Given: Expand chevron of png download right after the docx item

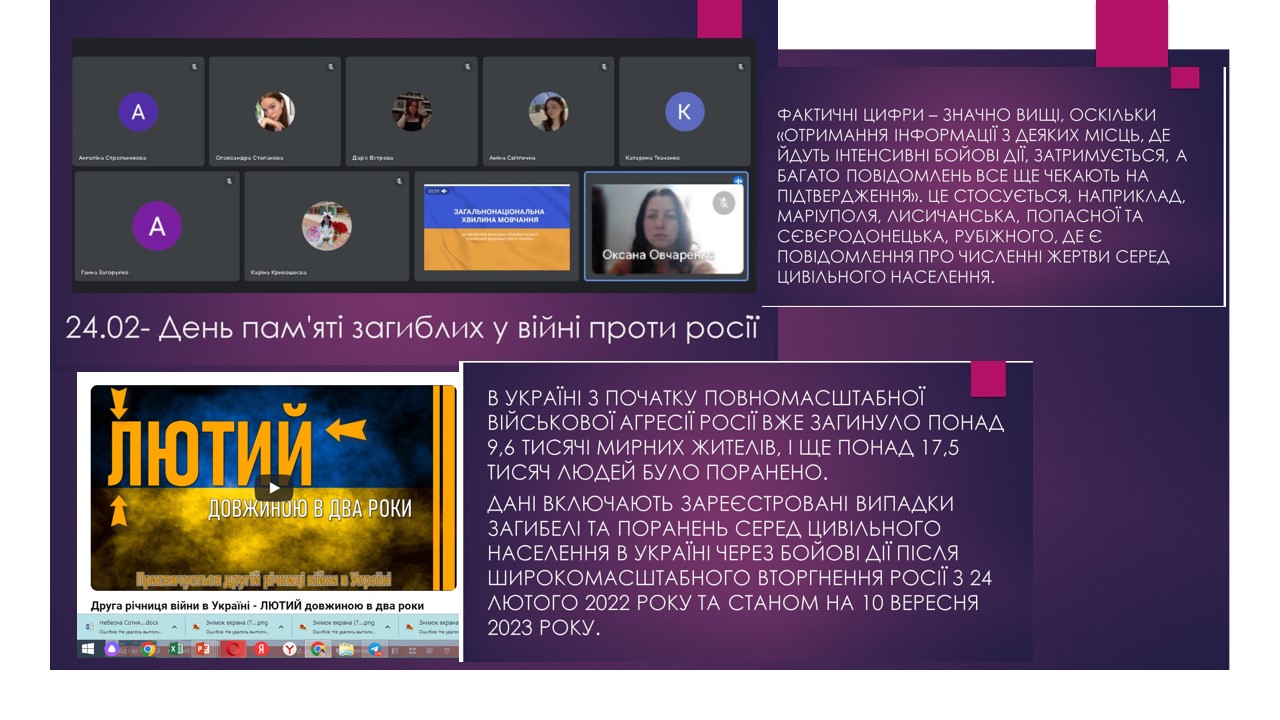Looking at the screenshot, I should click(281, 627).
